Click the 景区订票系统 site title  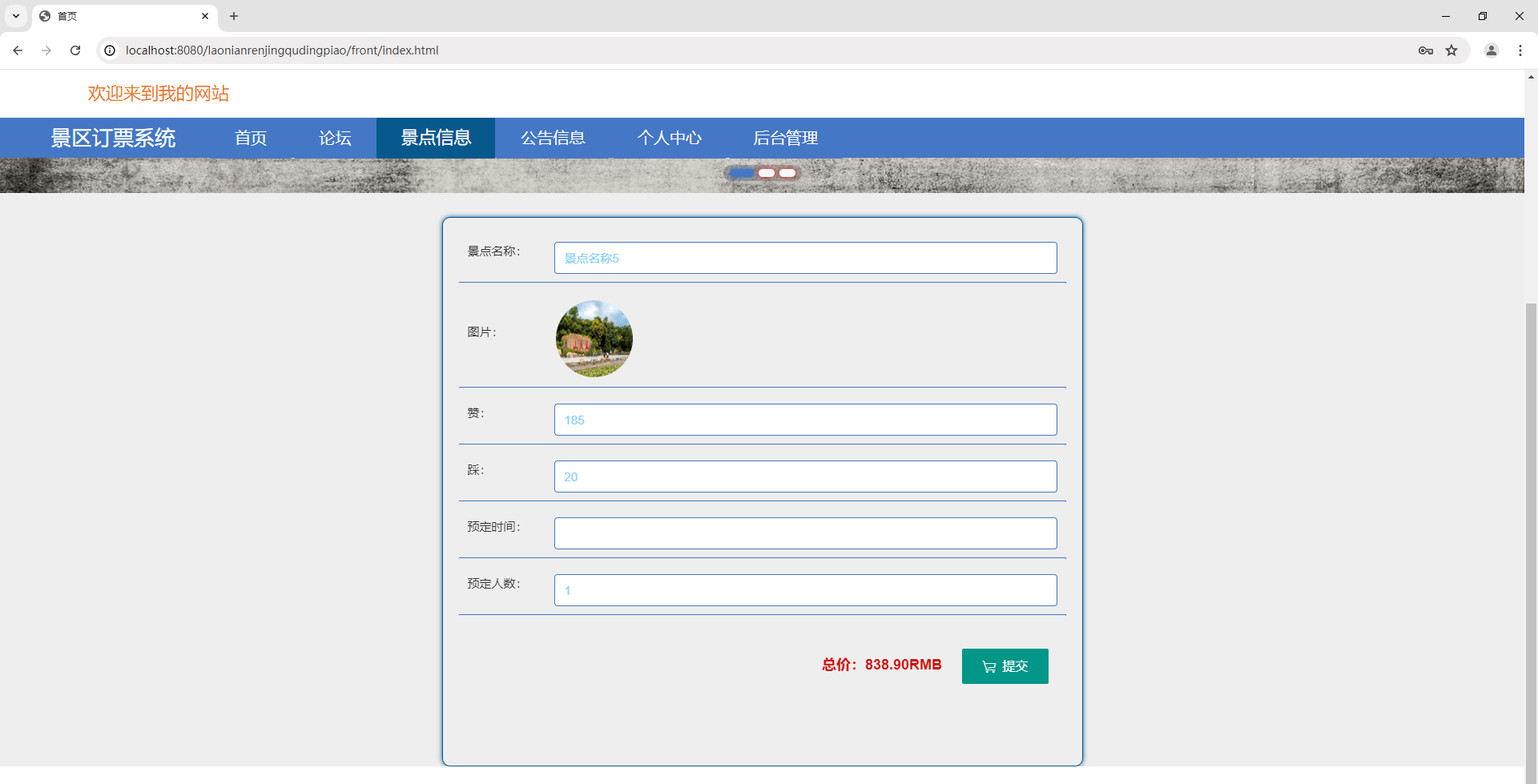(x=113, y=138)
